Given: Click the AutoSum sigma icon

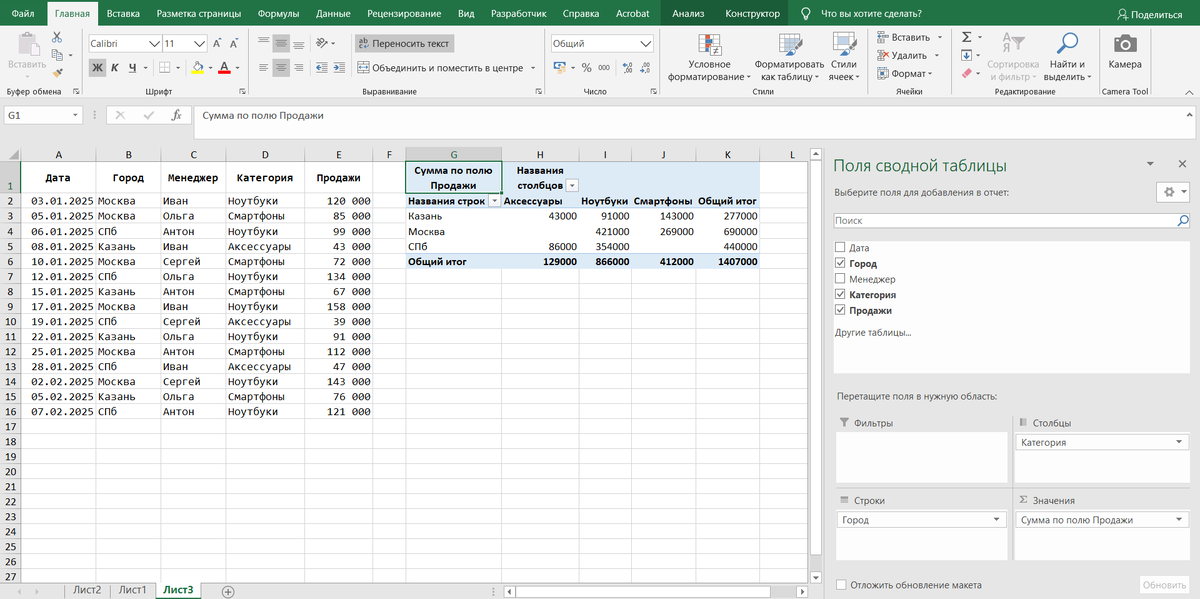Looking at the screenshot, I should (966, 37).
